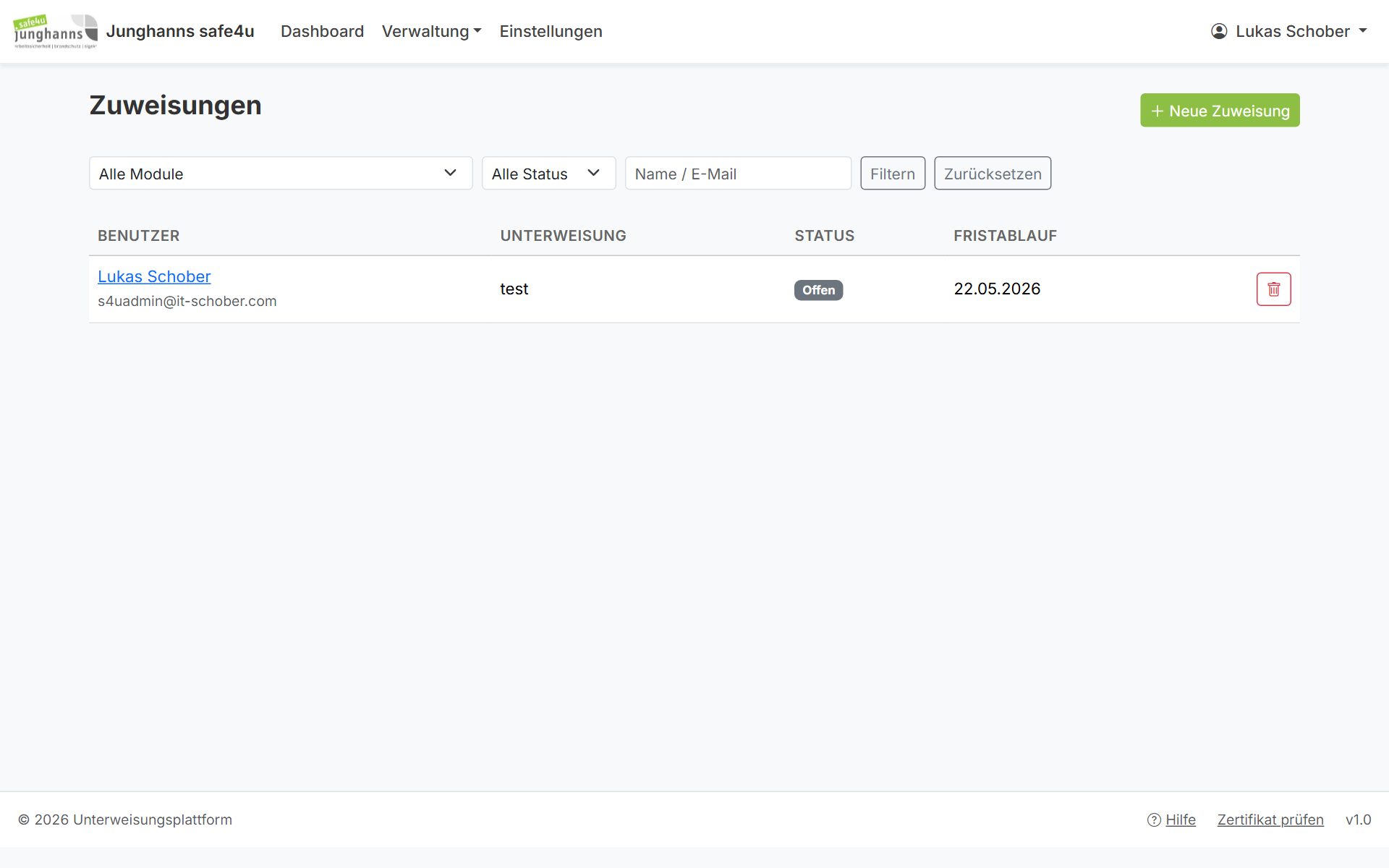This screenshot has height=868, width=1389.
Task: Click the Zuweisungen page heading
Action: pos(176,106)
